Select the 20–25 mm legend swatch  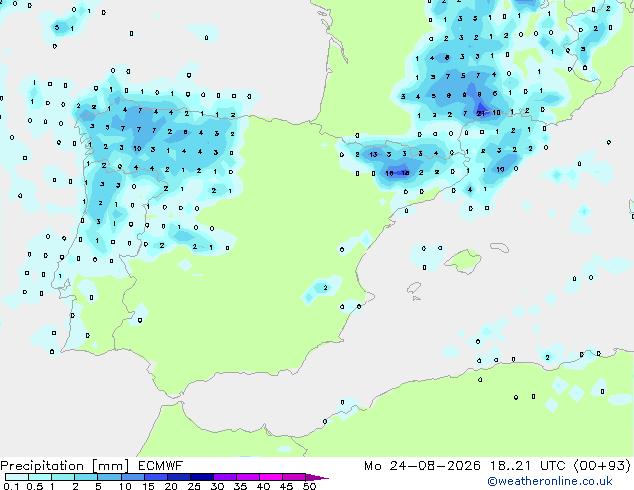coord(178,477)
